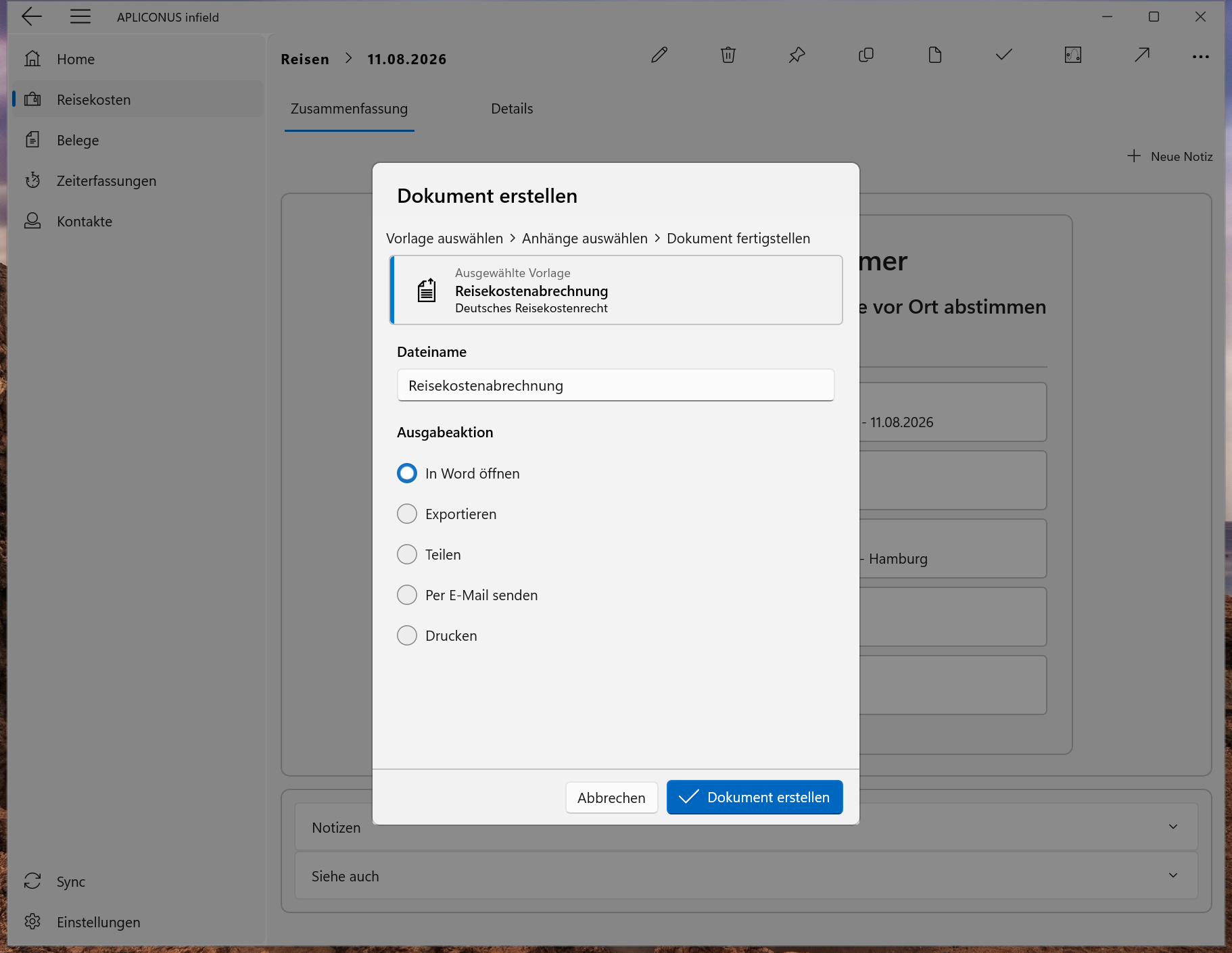The height and width of the screenshot is (953, 1232).
Task: Click Reisen in the breadcrumb
Action: tap(305, 59)
